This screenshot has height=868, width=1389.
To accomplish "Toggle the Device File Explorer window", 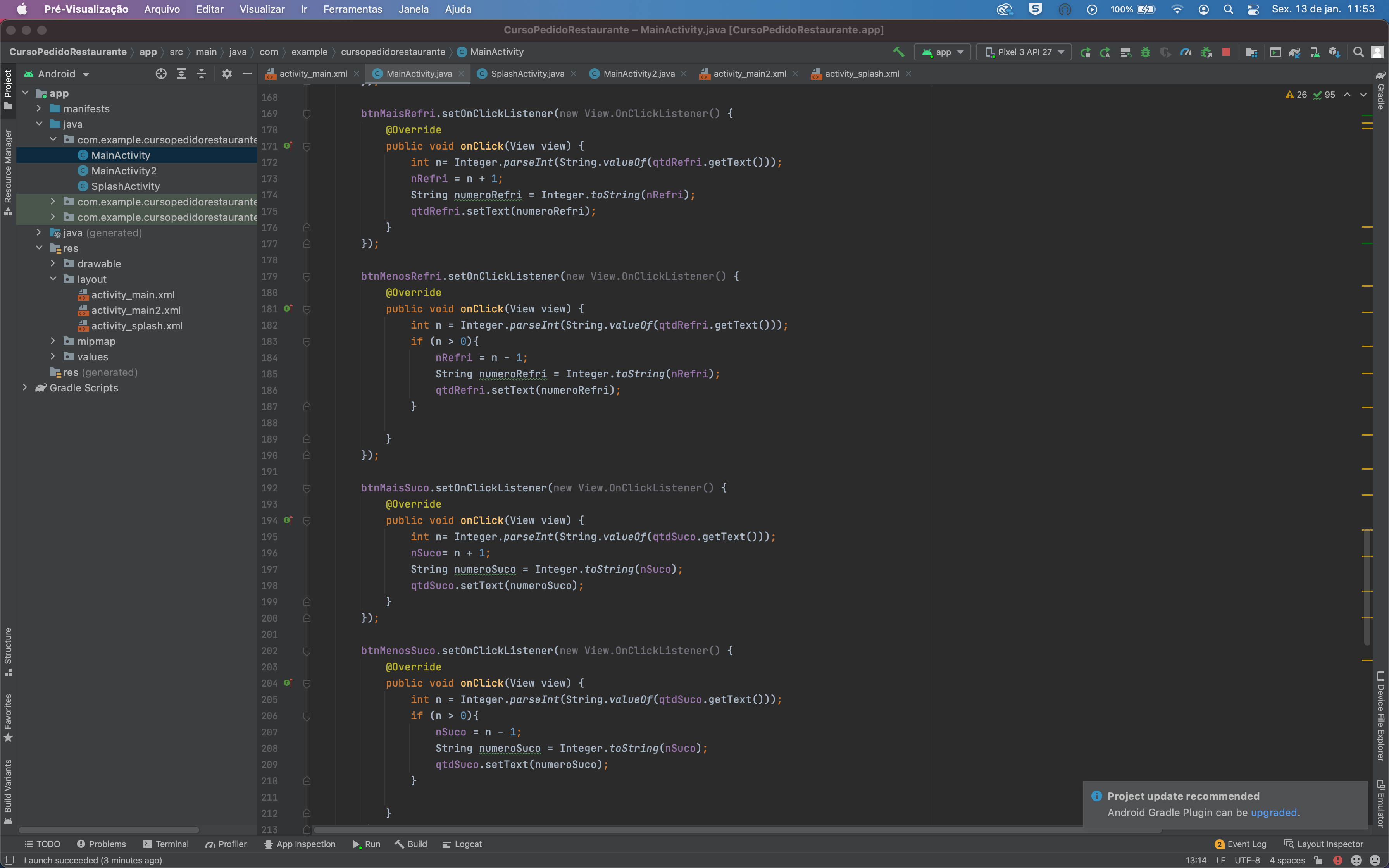I will pyautogui.click(x=1380, y=716).
